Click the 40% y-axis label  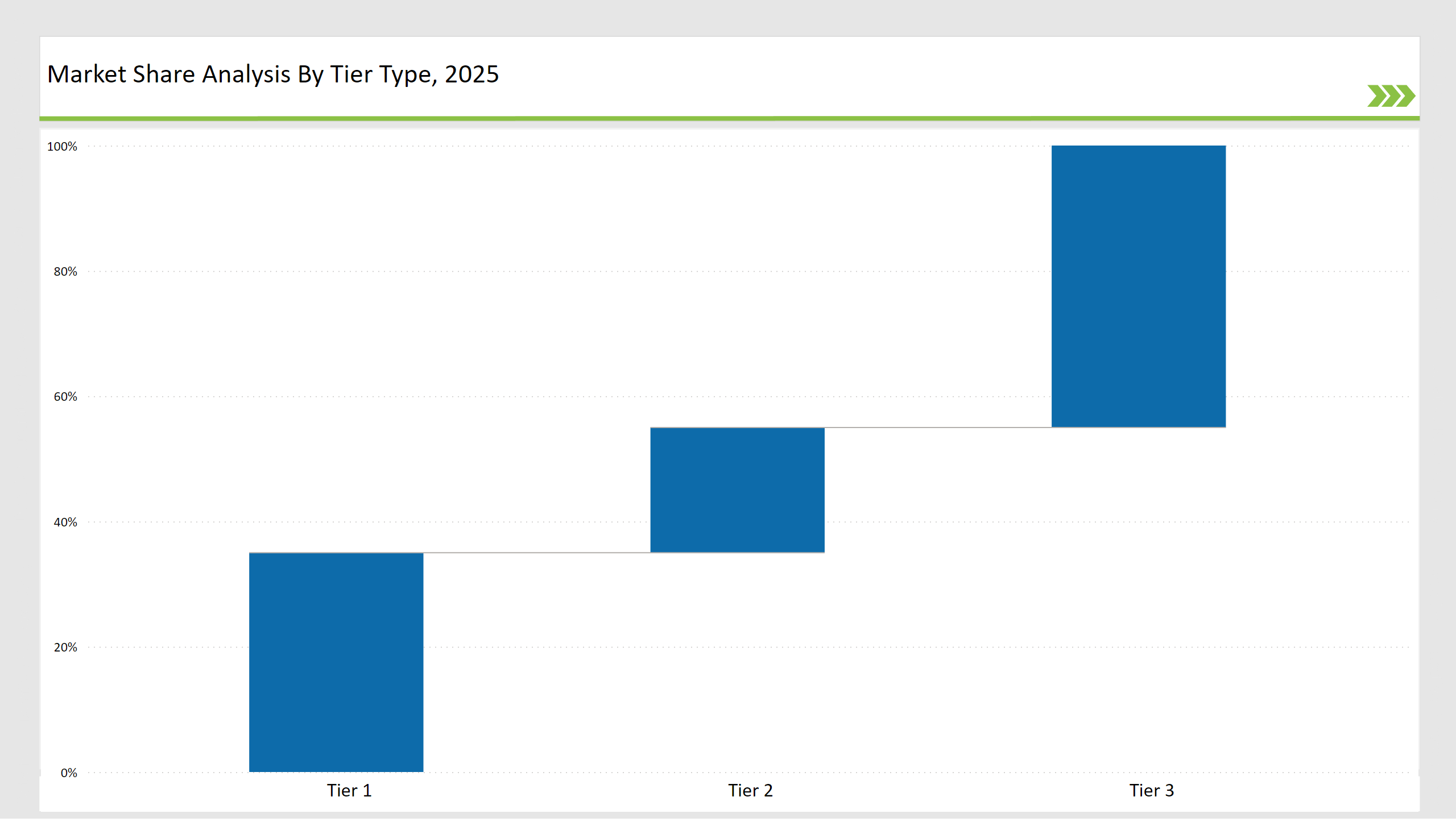click(65, 522)
